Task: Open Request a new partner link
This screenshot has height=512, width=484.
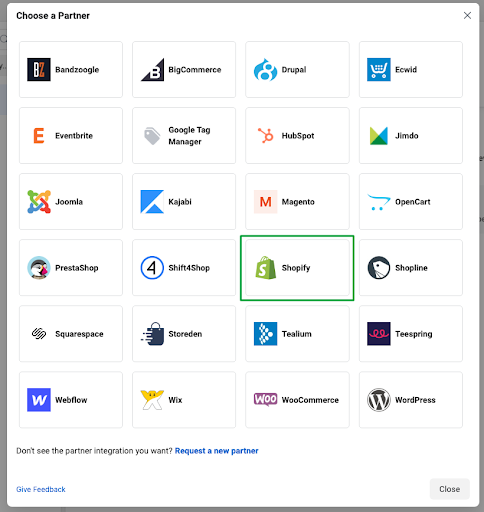Action: coord(217,451)
